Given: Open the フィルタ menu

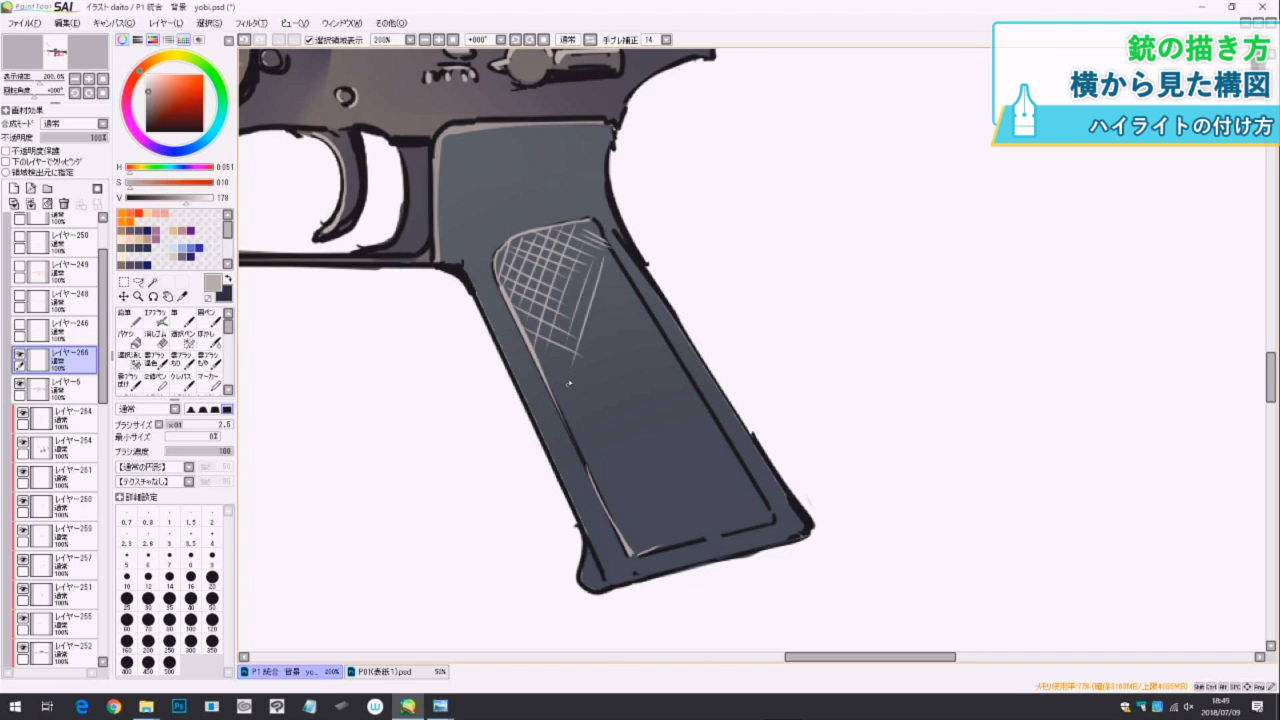Looking at the screenshot, I should click(251, 23).
